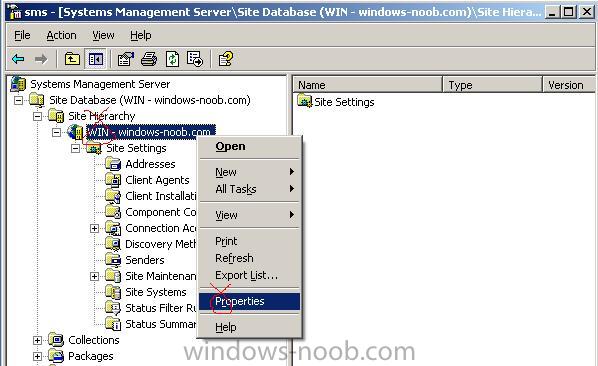Click the Site Database folder icon
598x366 pixels.
coord(37,100)
